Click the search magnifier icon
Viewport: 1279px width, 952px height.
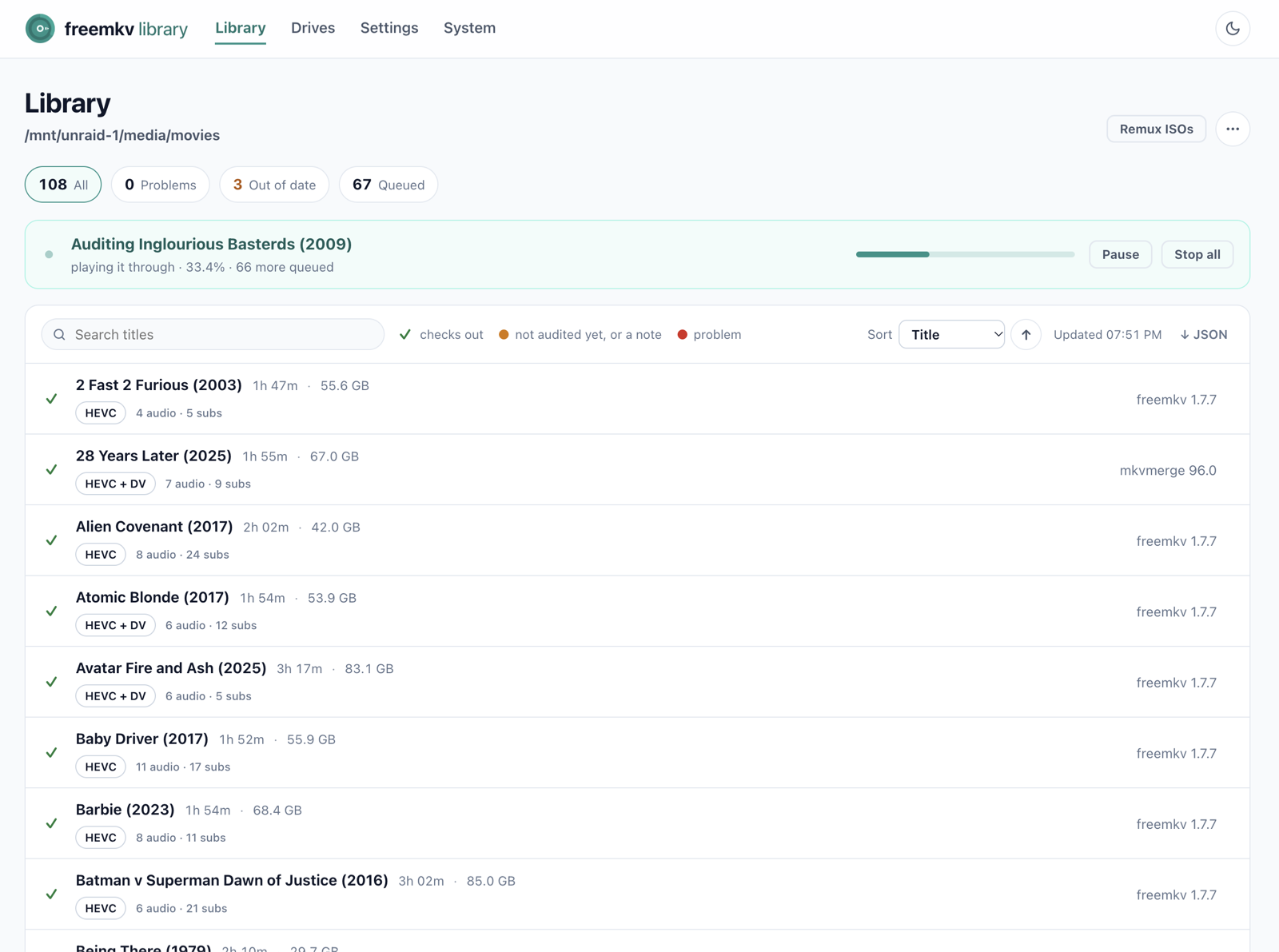click(x=59, y=335)
